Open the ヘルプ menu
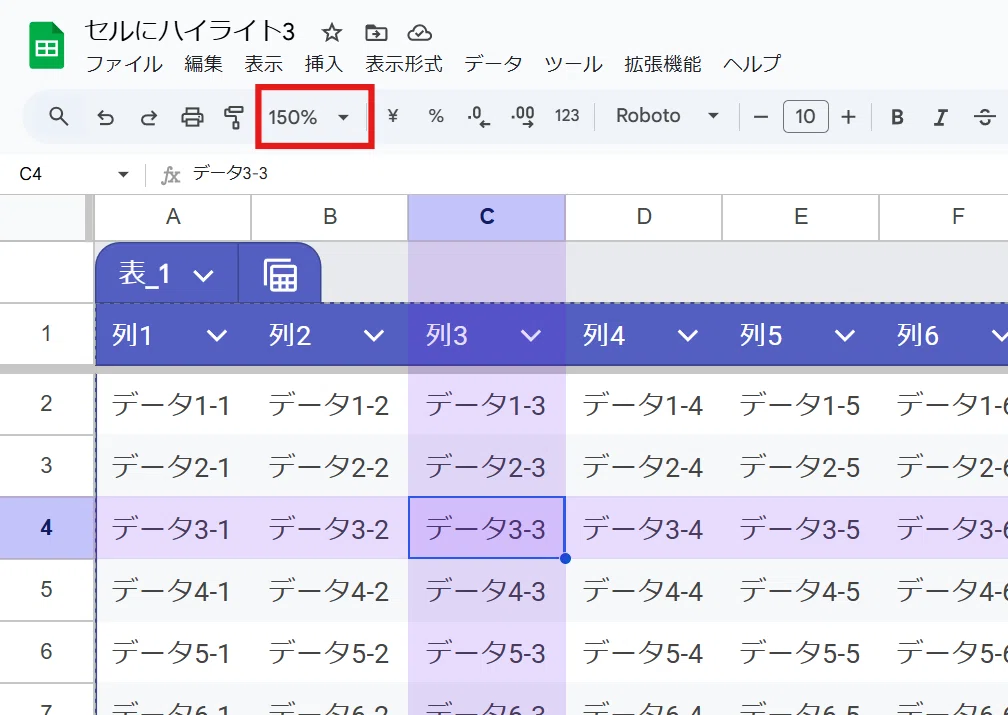This screenshot has width=1008, height=715. pos(752,64)
